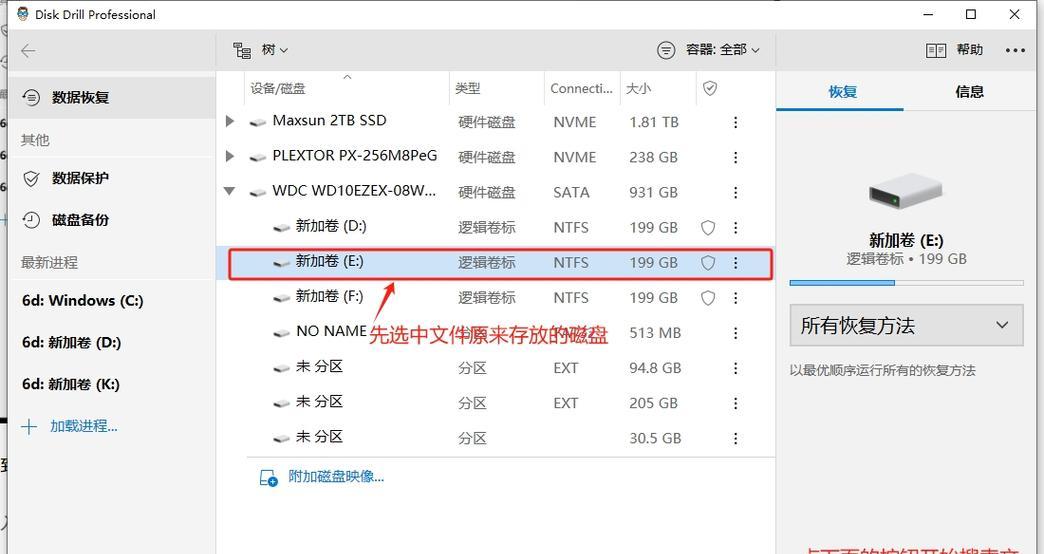The image size is (1044, 554).
Task: Switch to the 信息 tab
Action: [x=969, y=92]
